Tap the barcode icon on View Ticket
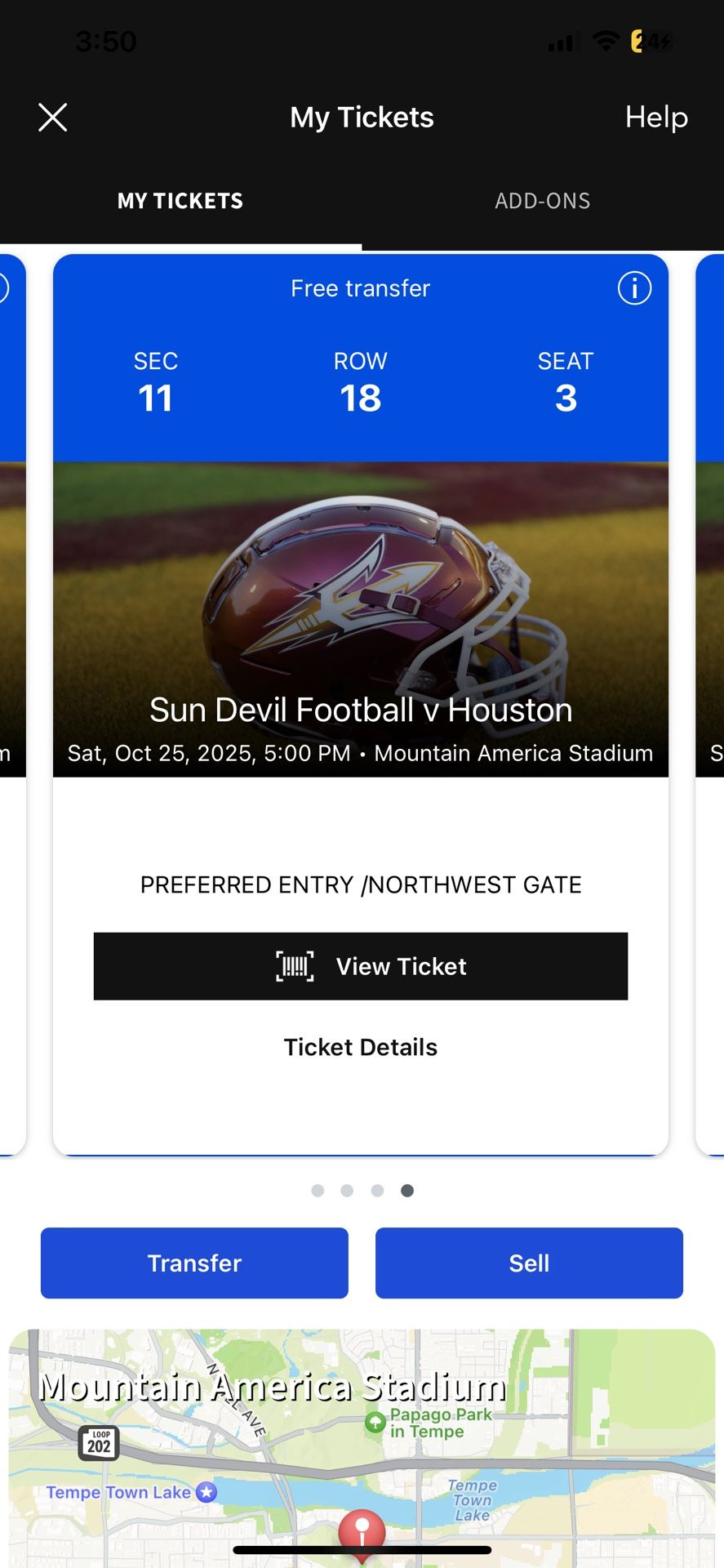This screenshot has width=724, height=1568. tap(295, 966)
